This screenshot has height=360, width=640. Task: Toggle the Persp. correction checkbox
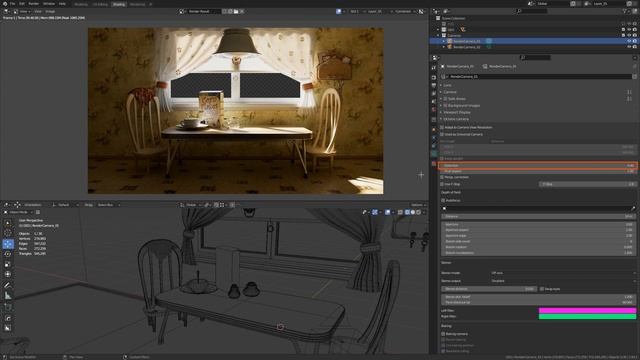point(442,177)
